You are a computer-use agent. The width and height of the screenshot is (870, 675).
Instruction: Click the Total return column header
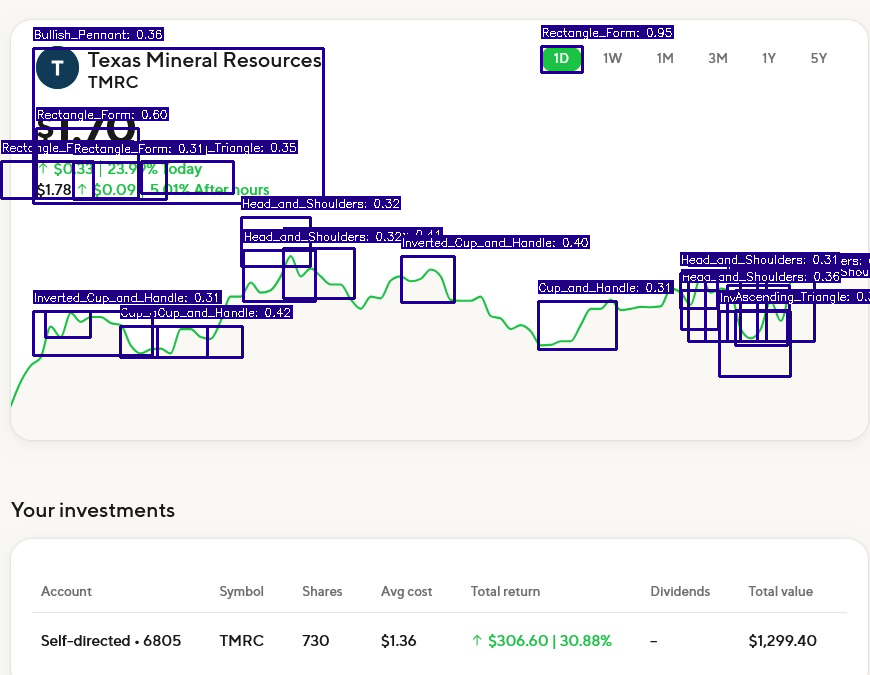(x=505, y=591)
